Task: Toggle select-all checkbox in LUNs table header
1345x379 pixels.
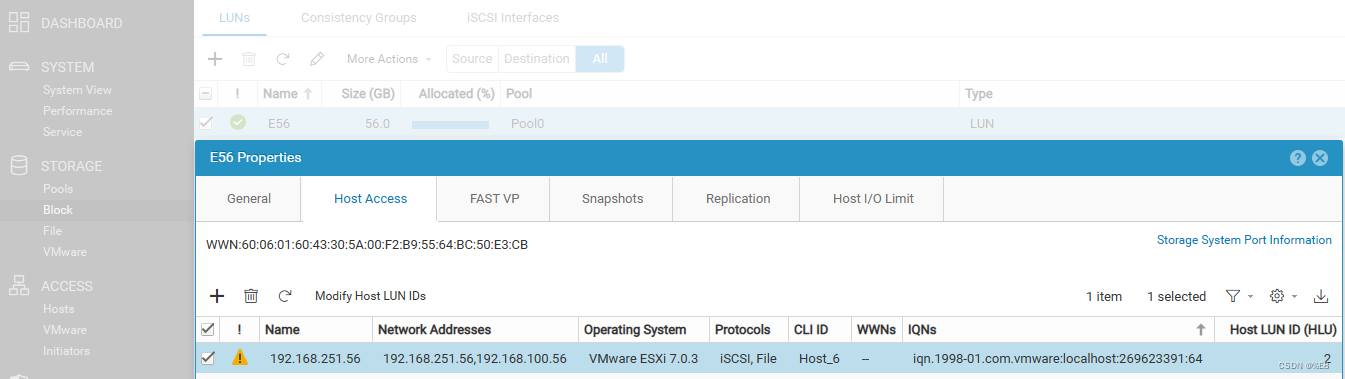Action: (x=206, y=93)
